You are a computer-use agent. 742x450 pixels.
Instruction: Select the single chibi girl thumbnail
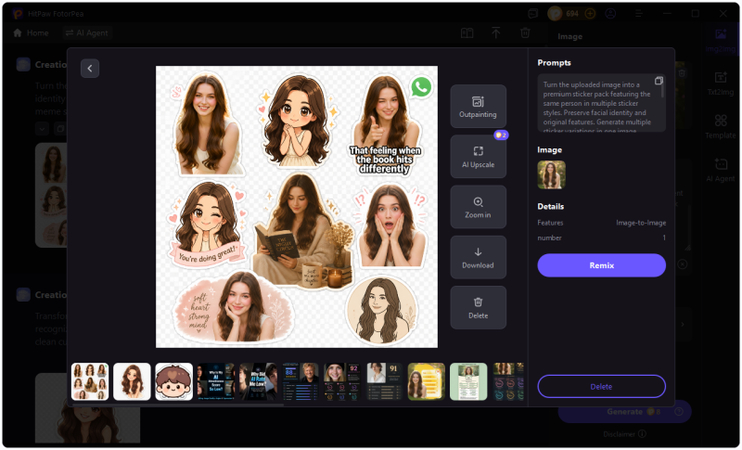(132, 381)
